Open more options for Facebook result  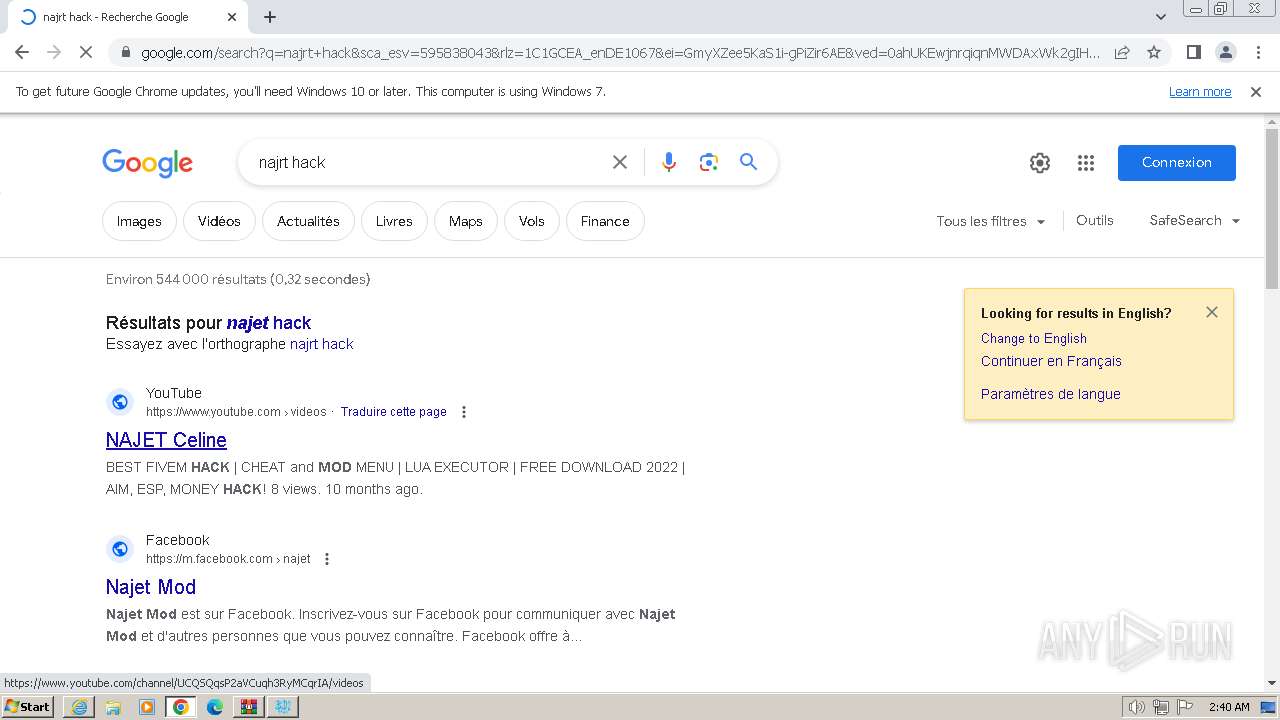click(x=326, y=559)
